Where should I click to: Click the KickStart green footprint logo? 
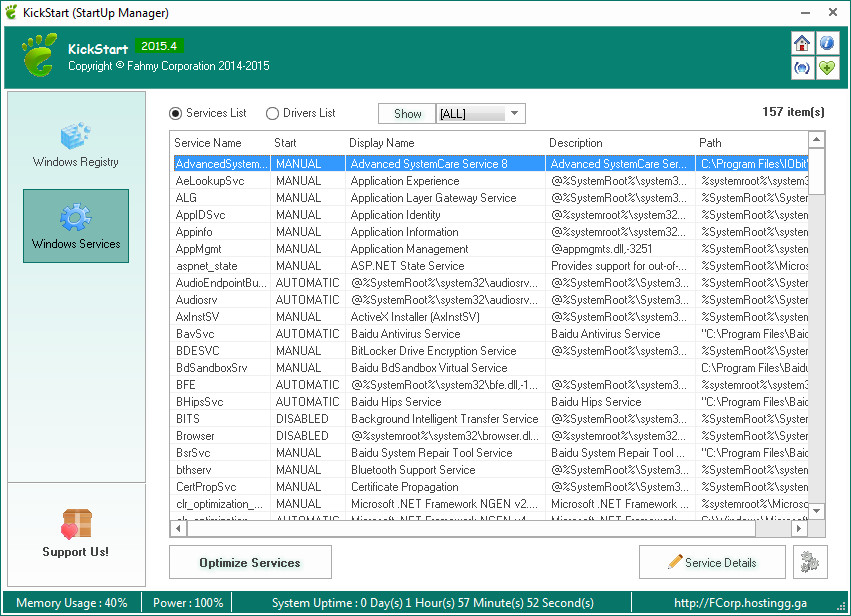click(x=40, y=54)
